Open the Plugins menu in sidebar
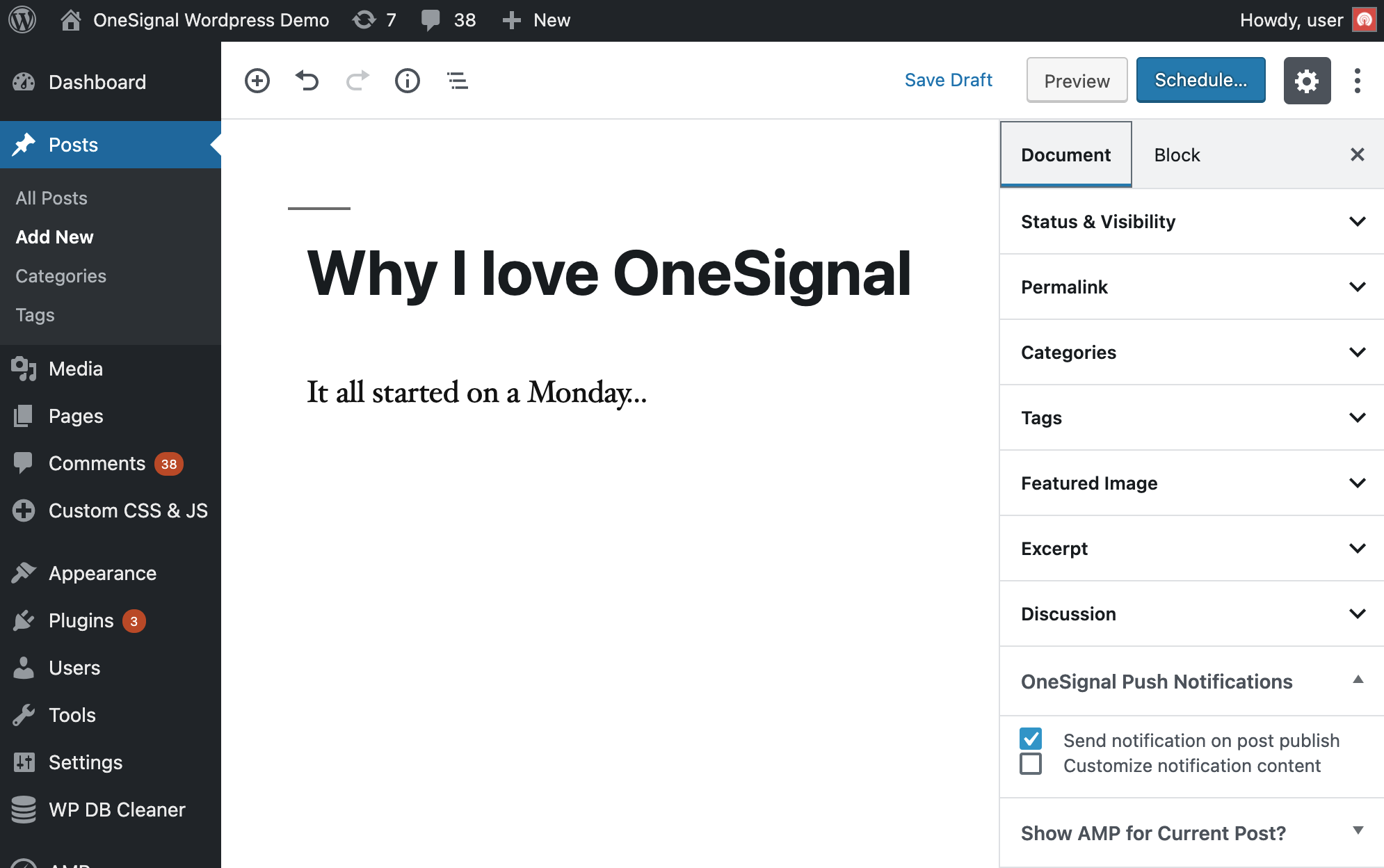This screenshot has width=1384, height=868. [x=81, y=620]
